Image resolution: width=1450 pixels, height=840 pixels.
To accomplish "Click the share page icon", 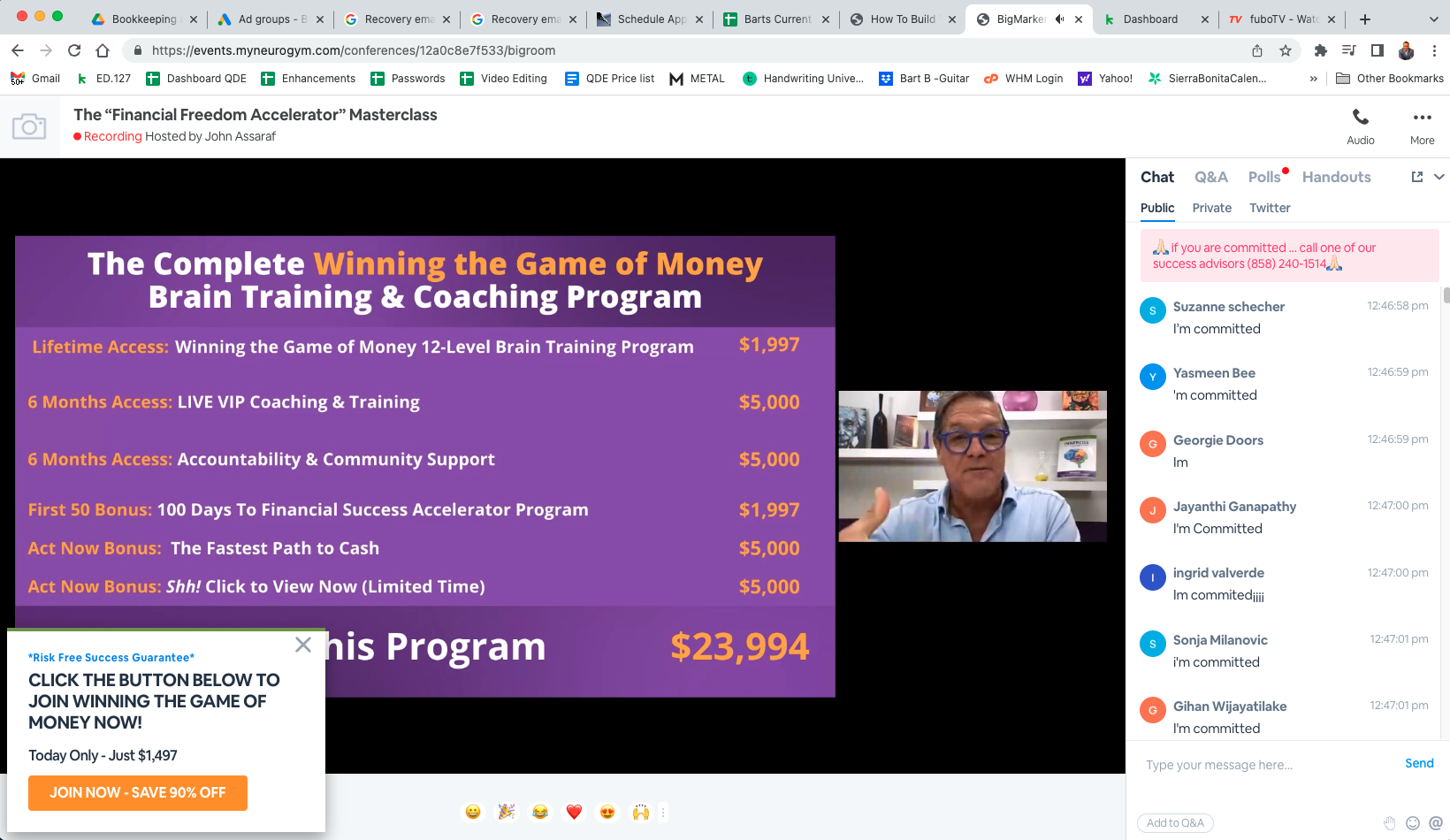I will point(1256,50).
